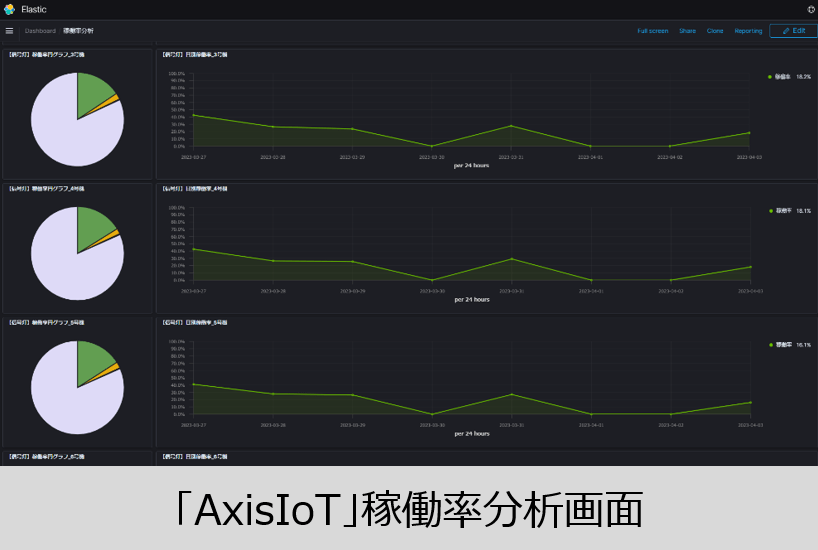
Task: Clone this dashboard
Action: [x=715, y=31]
